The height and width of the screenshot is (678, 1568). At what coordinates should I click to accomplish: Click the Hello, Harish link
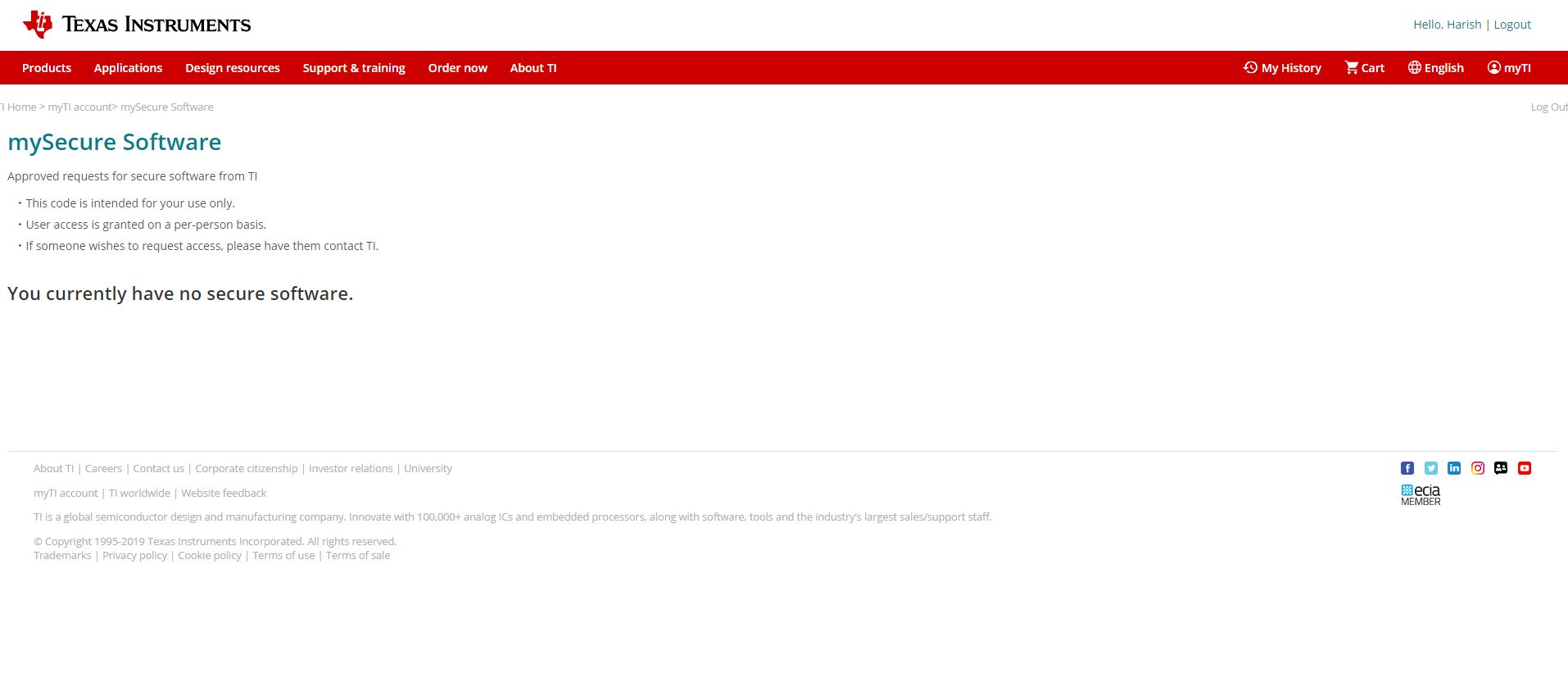(x=1448, y=25)
